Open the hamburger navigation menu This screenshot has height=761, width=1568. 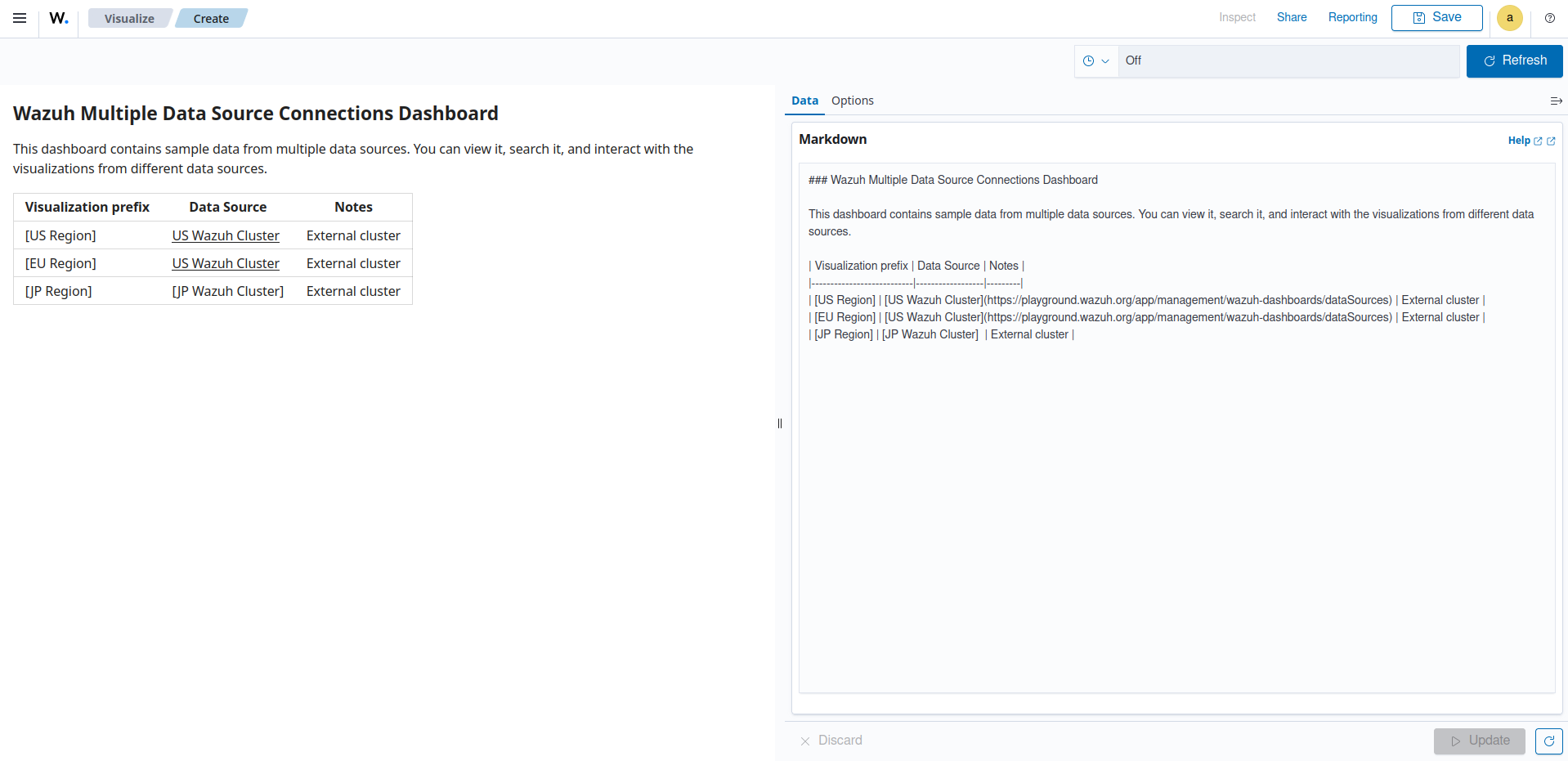[x=20, y=18]
